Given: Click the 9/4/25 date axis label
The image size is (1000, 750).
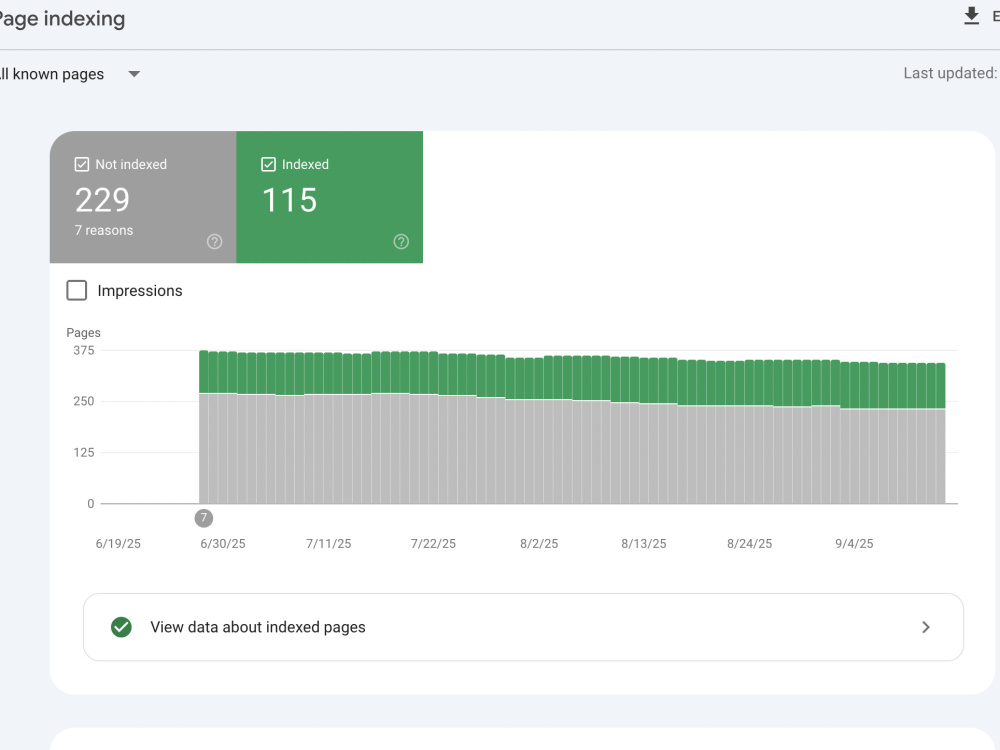Looking at the screenshot, I should (854, 543).
